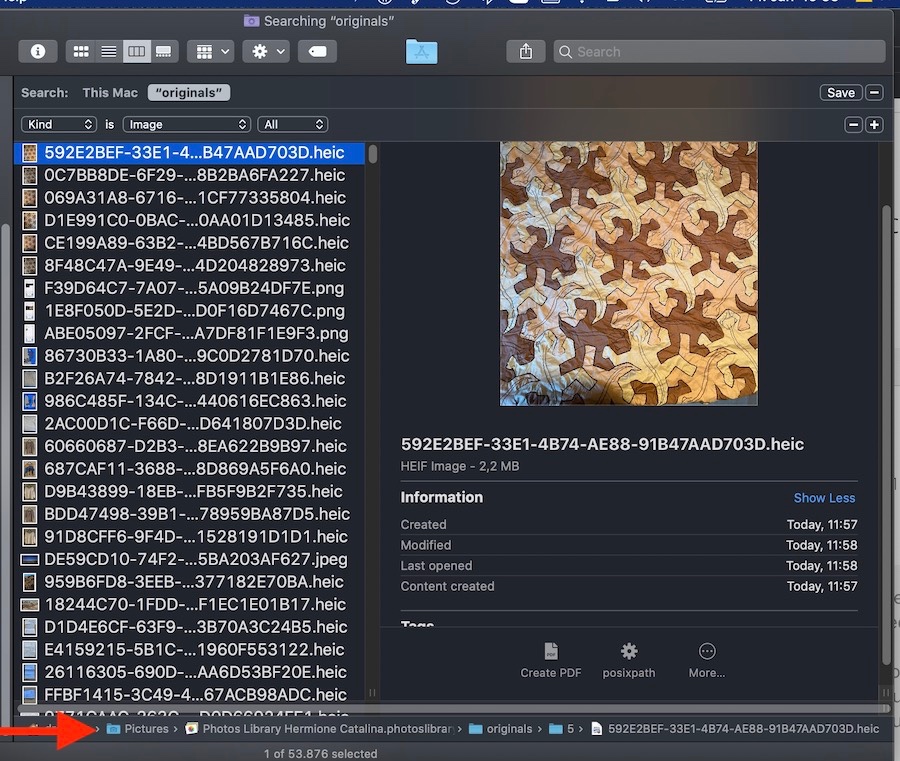Open the Share toolbar button

(526, 51)
